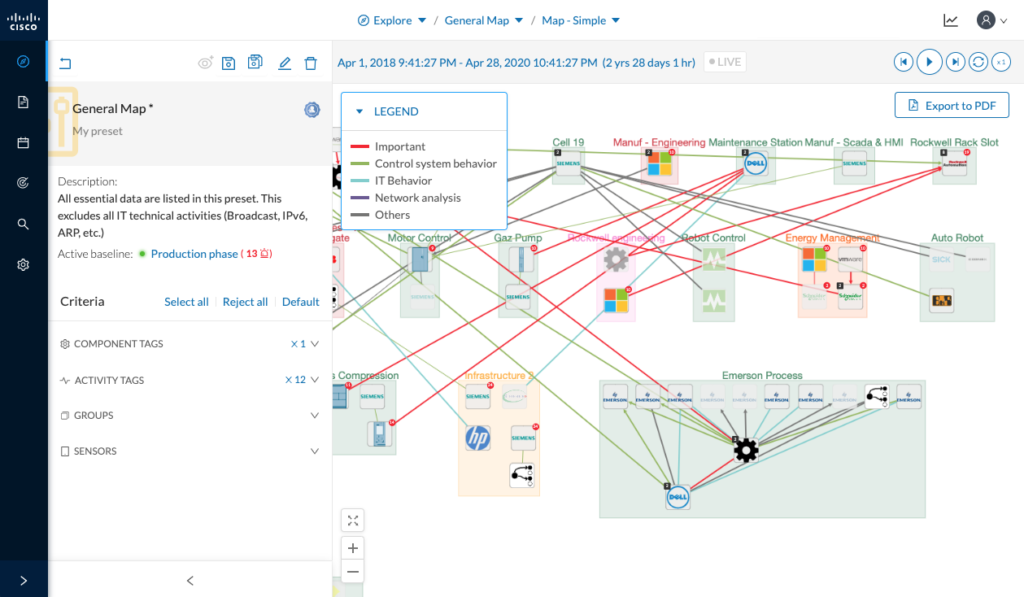Collapse the LEGEND panel triangle

[x=359, y=112]
